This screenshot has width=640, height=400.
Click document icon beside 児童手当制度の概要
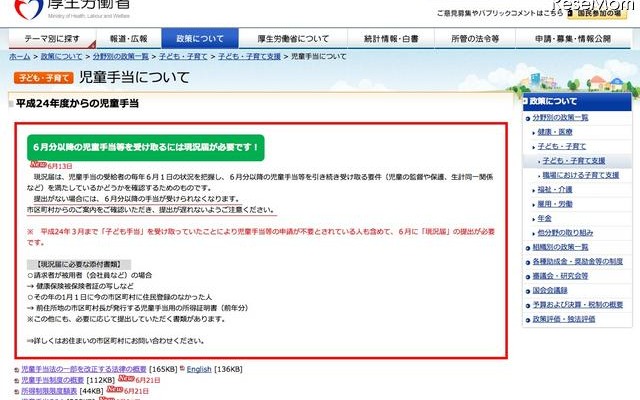point(17,380)
